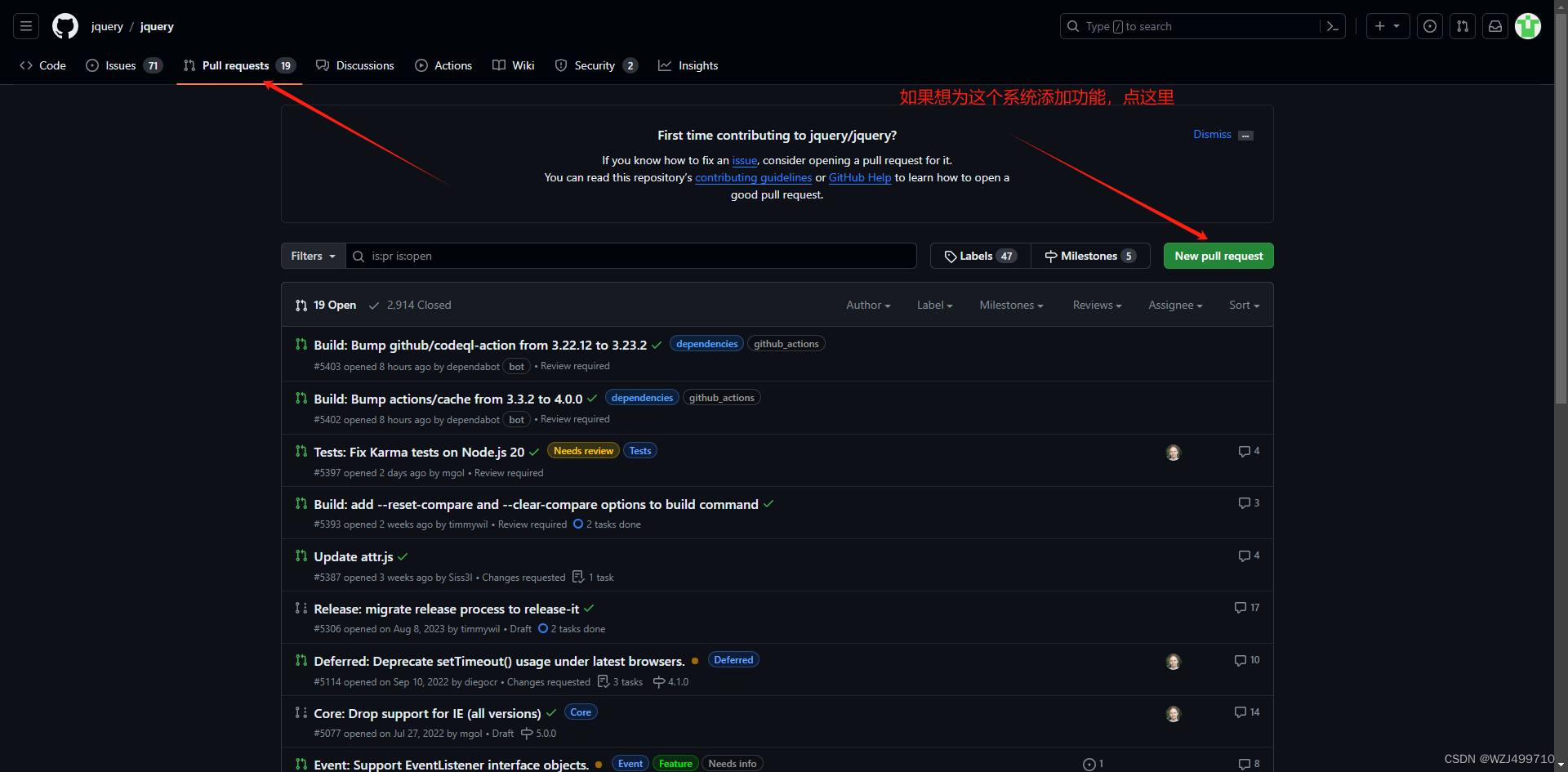Expand the Sort dropdown

(1245, 305)
